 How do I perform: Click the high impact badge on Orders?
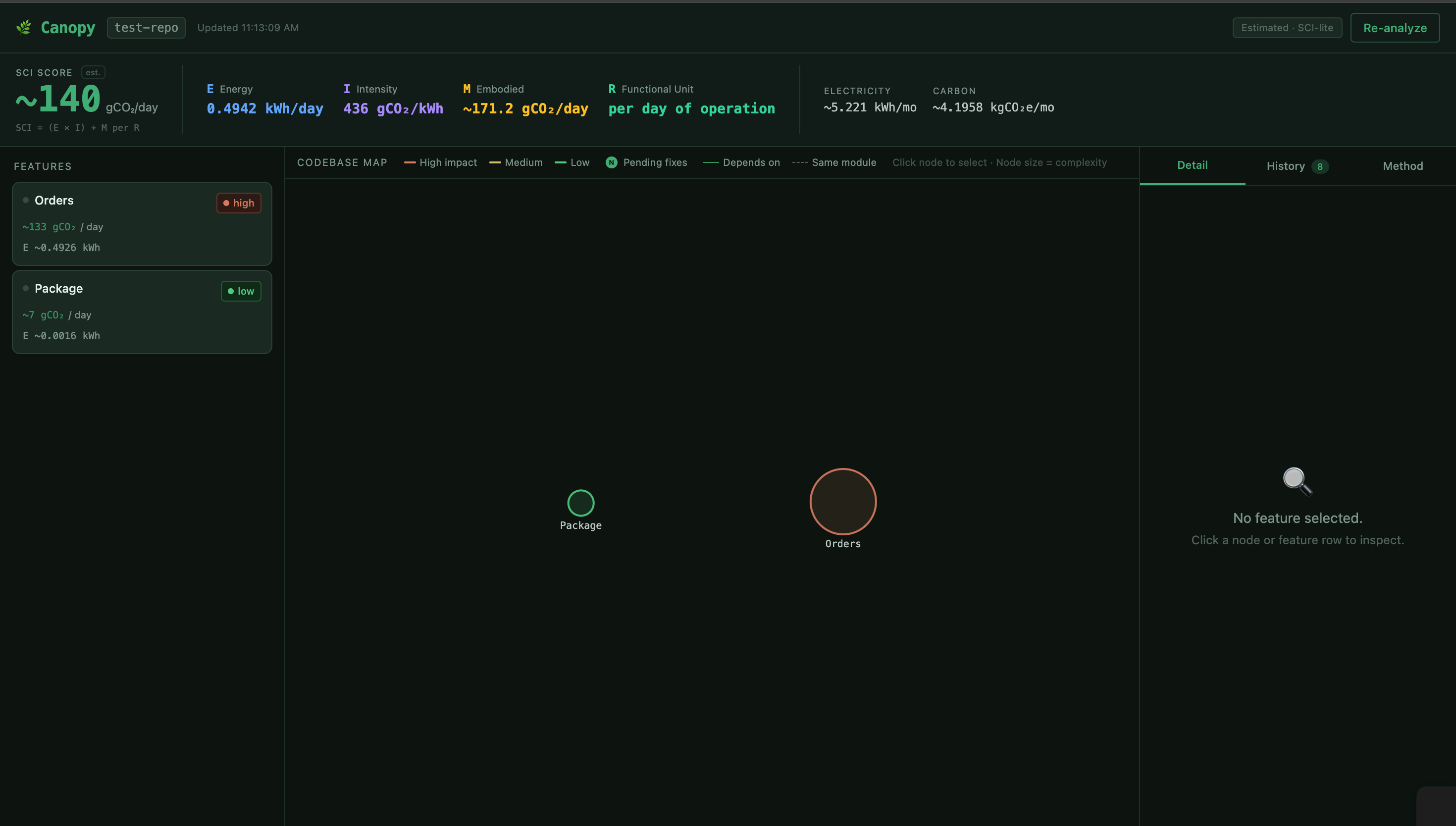click(238, 203)
